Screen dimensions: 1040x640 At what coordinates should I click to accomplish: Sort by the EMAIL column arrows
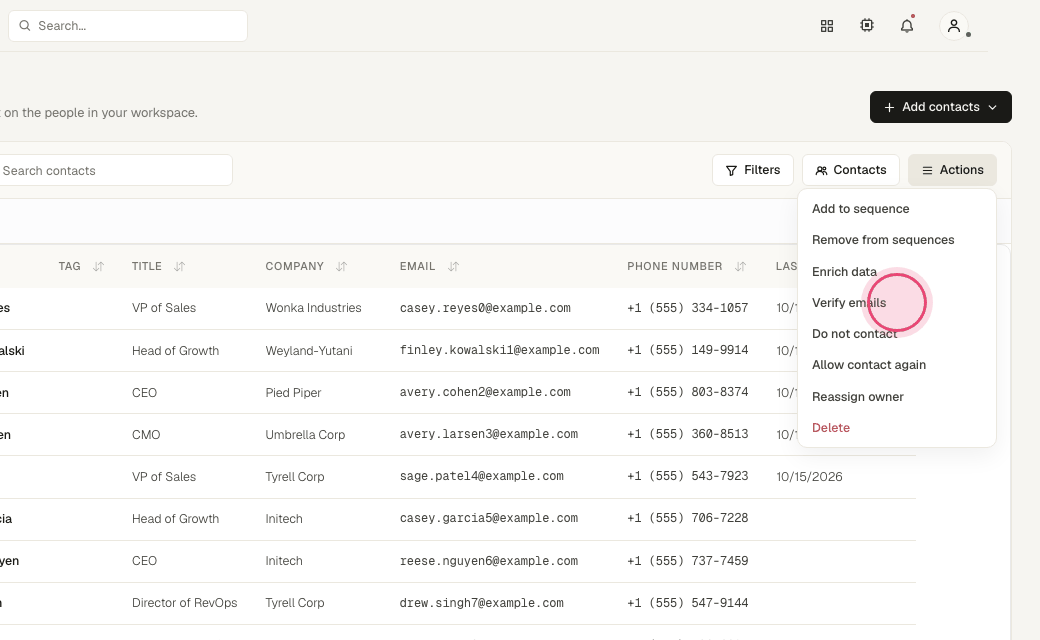coord(453,267)
